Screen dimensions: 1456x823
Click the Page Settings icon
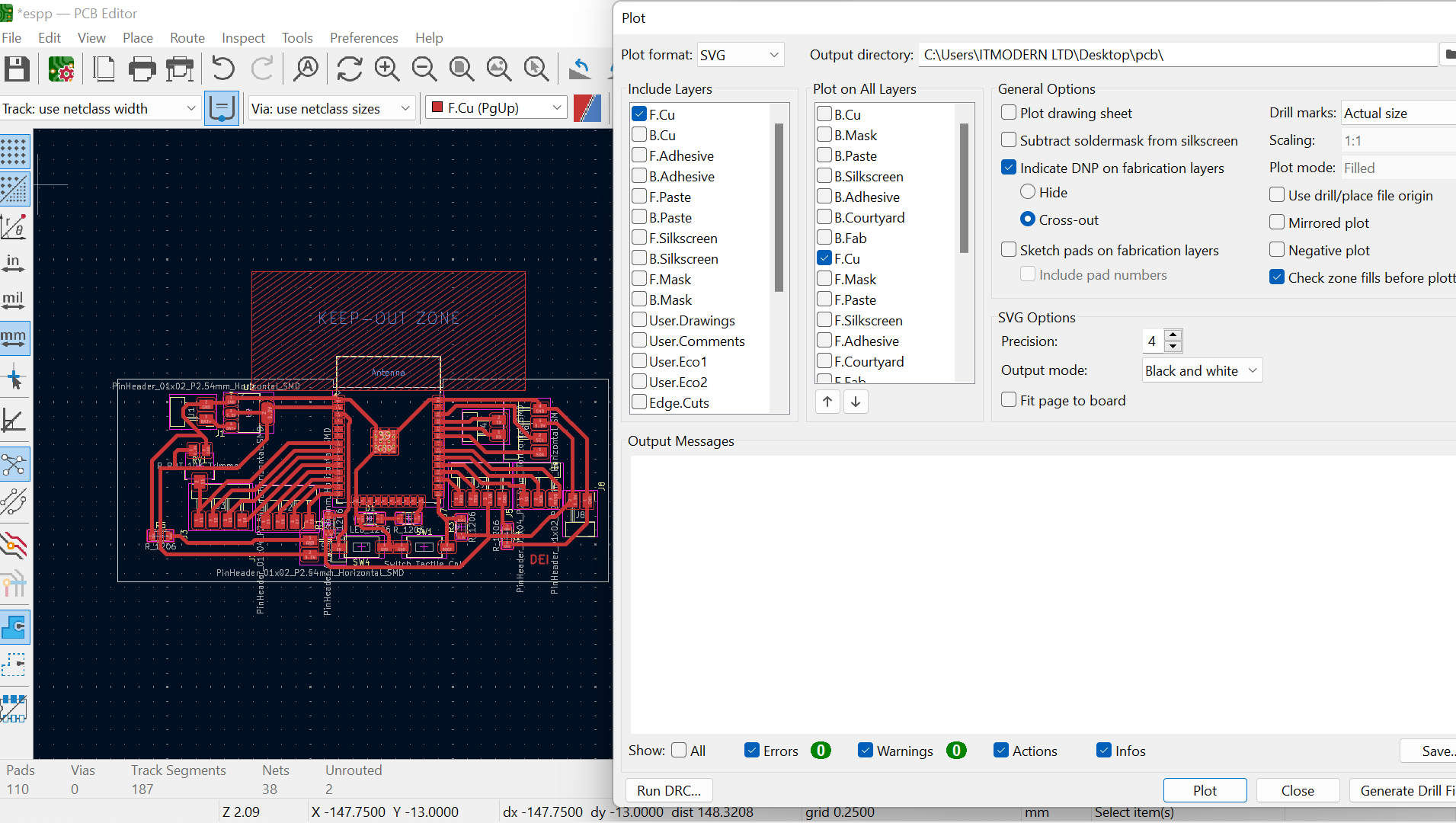tap(104, 69)
